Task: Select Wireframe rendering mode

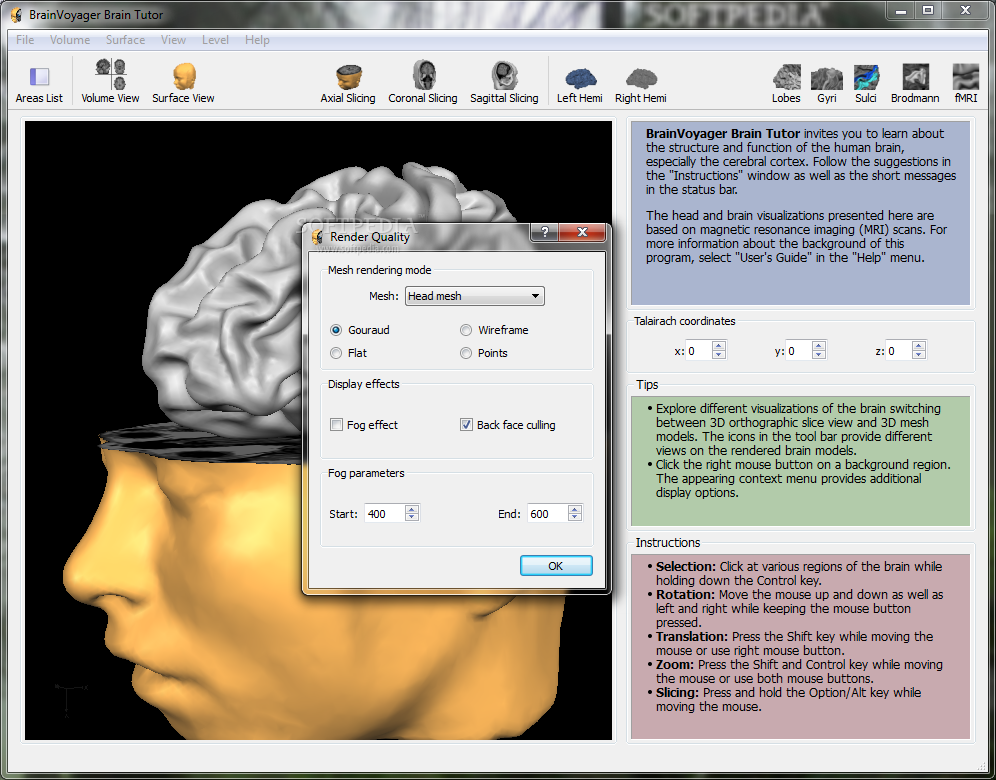Action: click(466, 330)
